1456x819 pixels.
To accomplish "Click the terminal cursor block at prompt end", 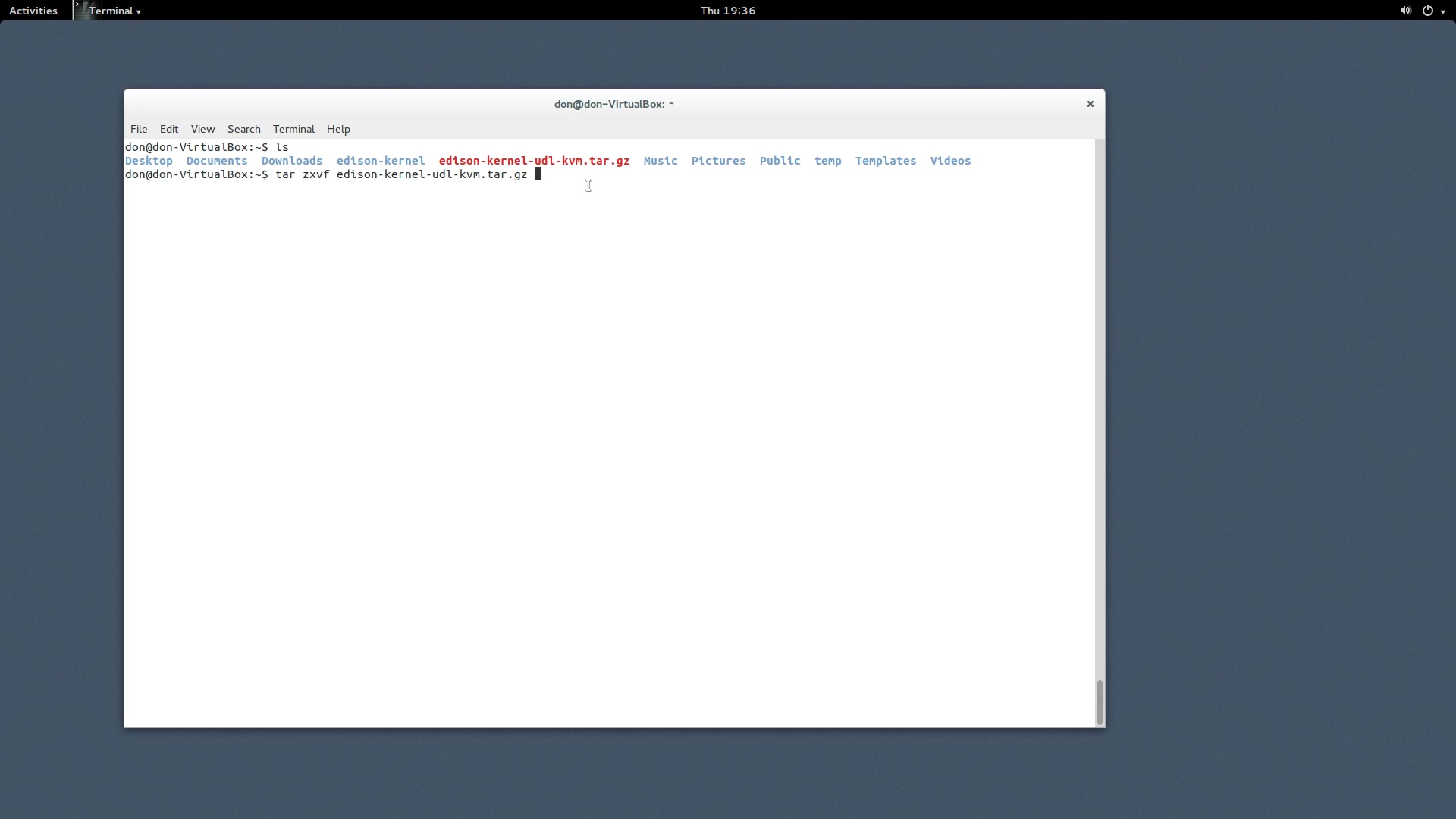I will pos(538,174).
